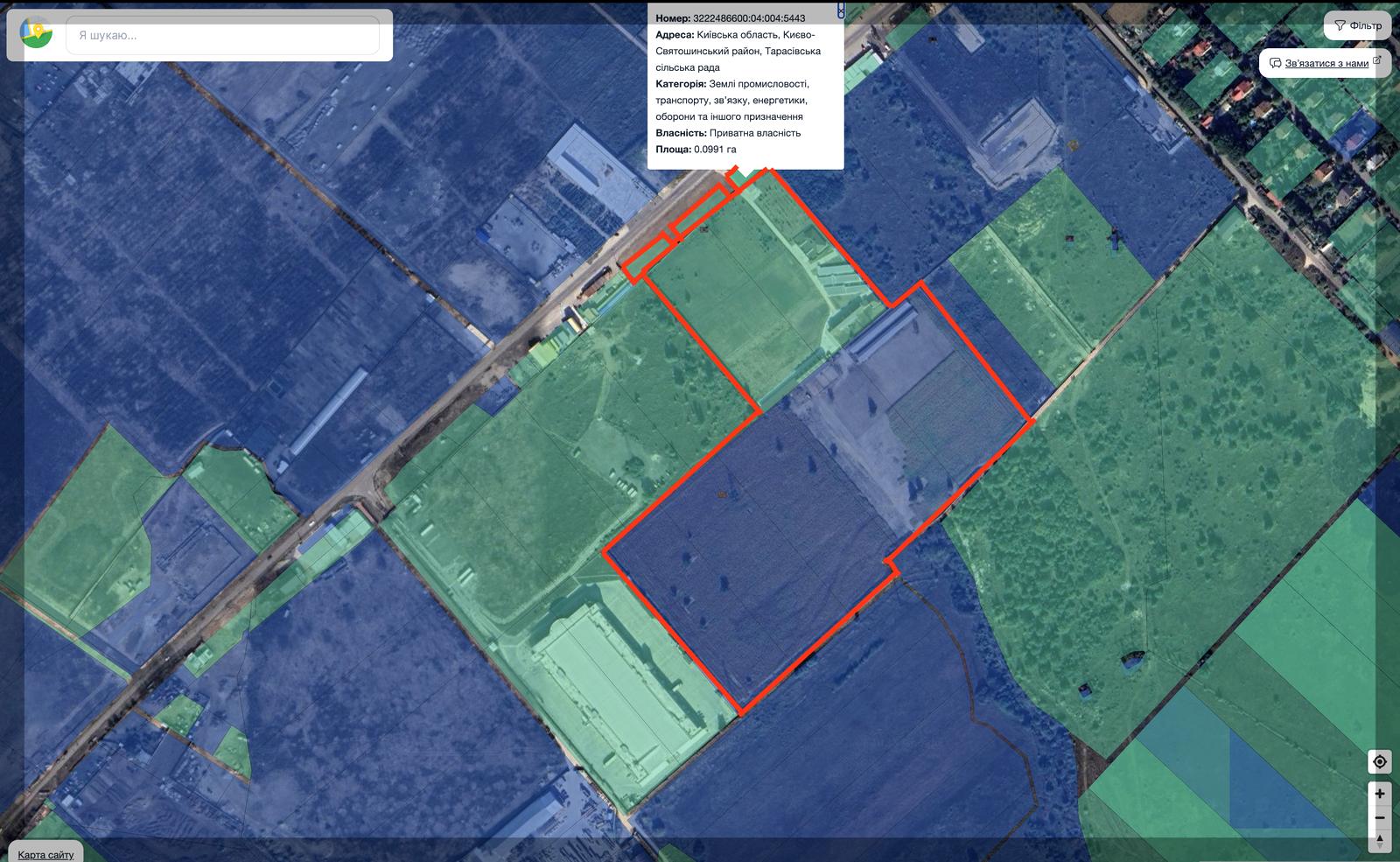This screenshot has height=862, width=1400.
Task: Reset the map bearing with the compass
Action: [x=1379, y=841]
